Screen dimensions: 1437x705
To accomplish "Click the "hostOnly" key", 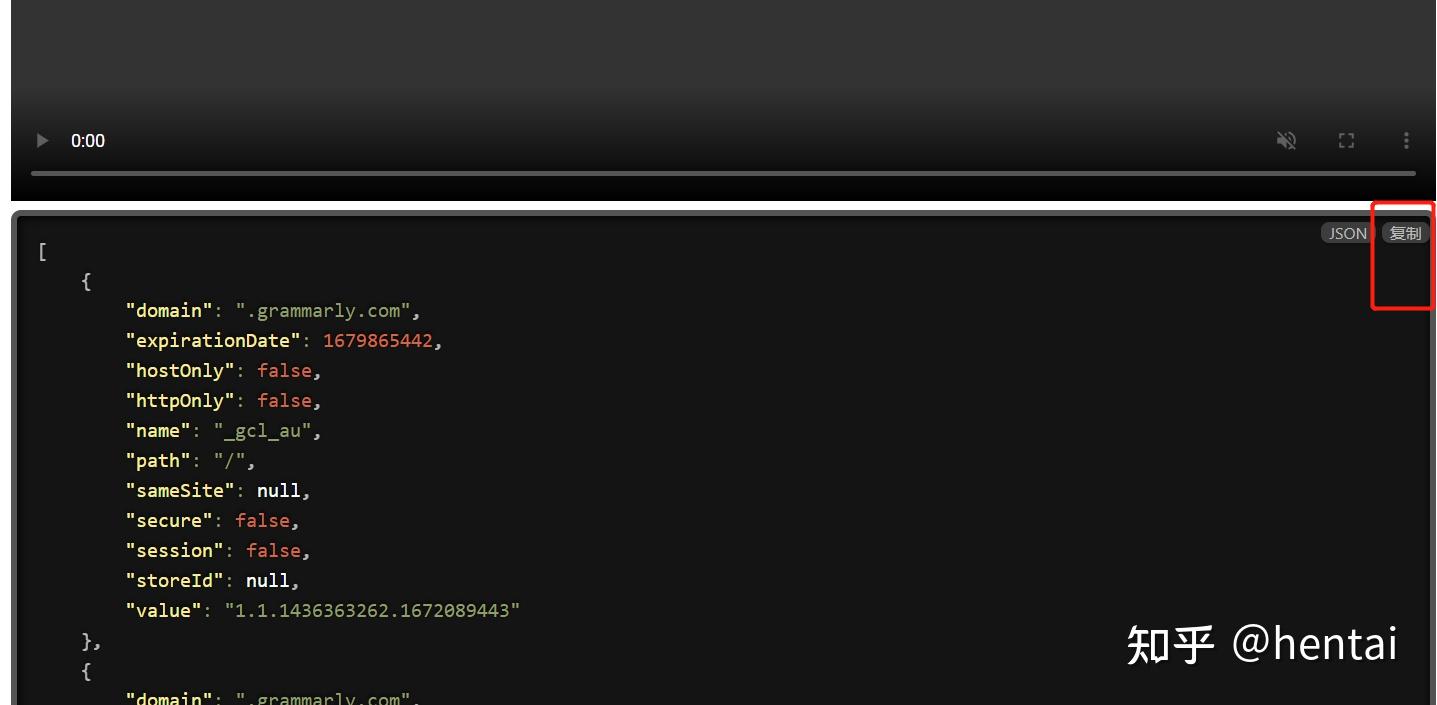I will point(180,371).
